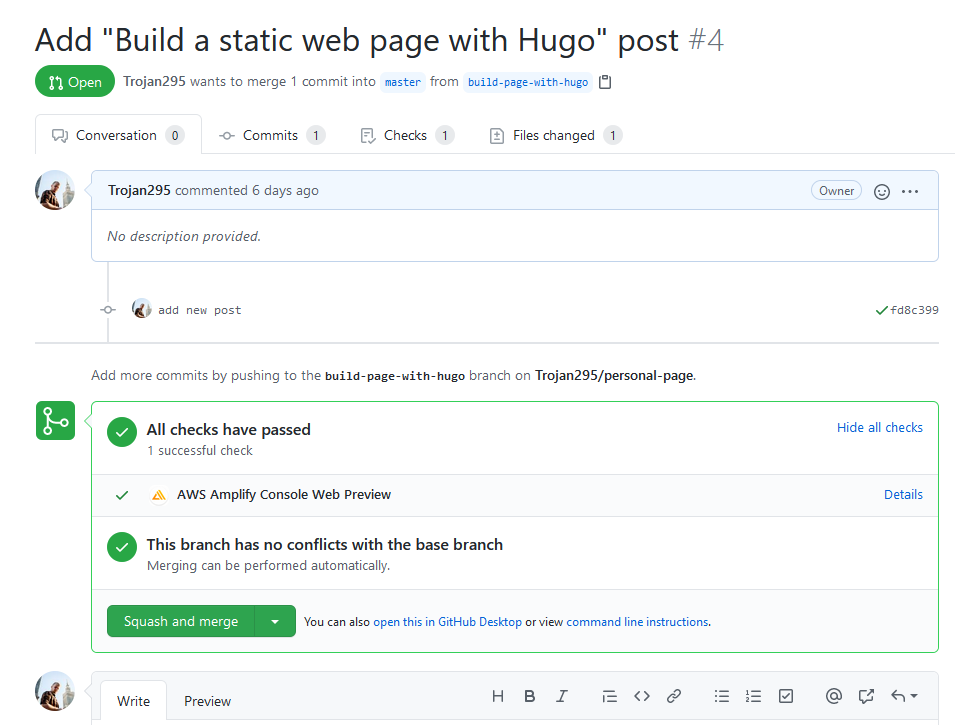Insert a numbered list in the comment
This screenshot has width=955, height=725.
click(753, 696)
